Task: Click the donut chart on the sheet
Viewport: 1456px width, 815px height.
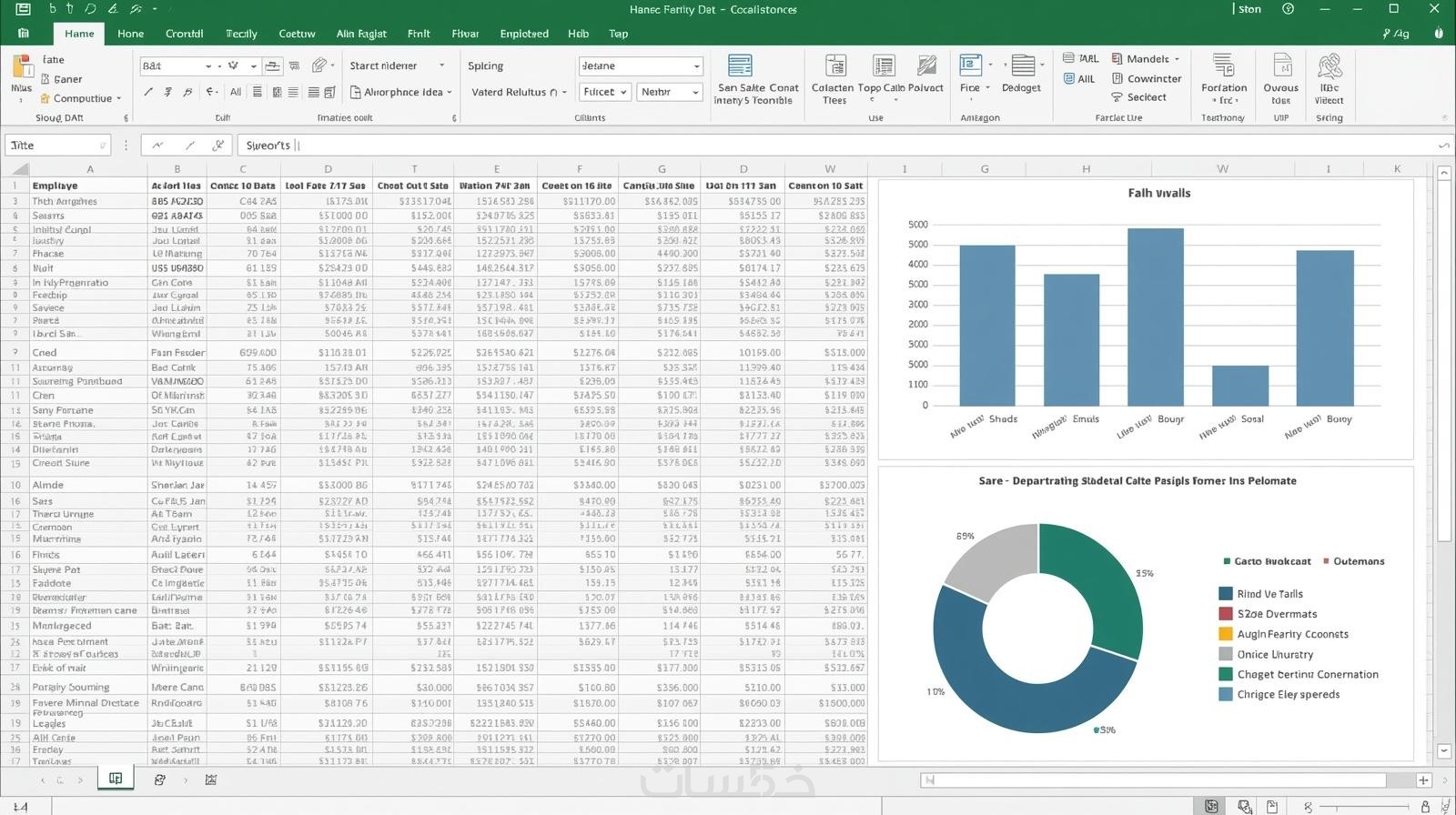Action: click(x=1038, y=628)
